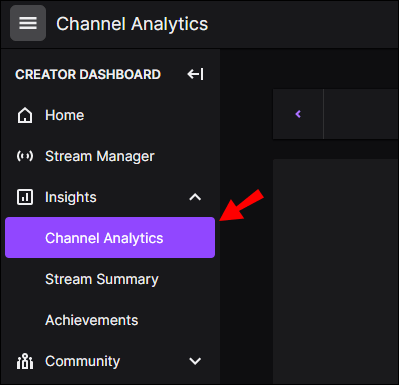
Task: Select Channel Analytics in sidebar
Action: point(110,238)
